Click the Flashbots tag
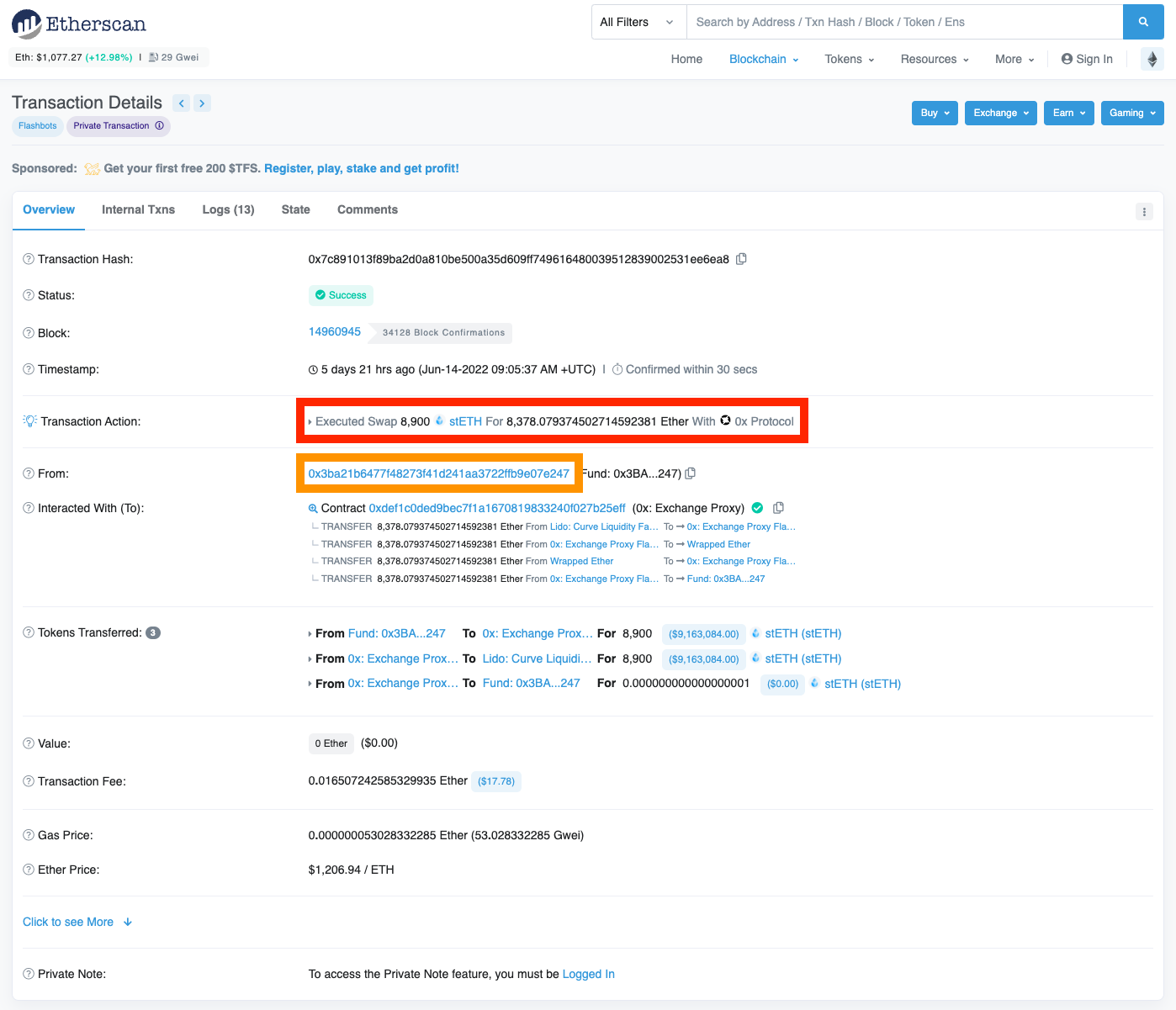Viewport: 1176px width, 1010px height. 38,126
